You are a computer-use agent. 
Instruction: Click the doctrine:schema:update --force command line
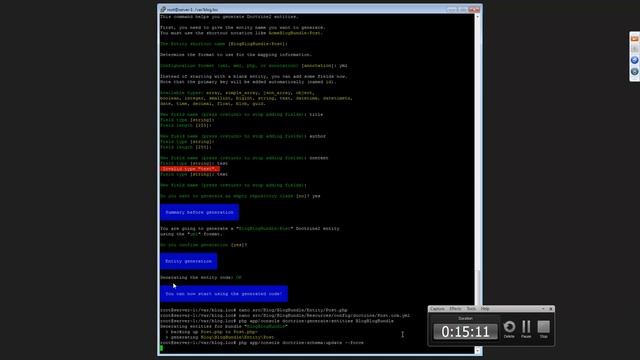pos(262,343)
